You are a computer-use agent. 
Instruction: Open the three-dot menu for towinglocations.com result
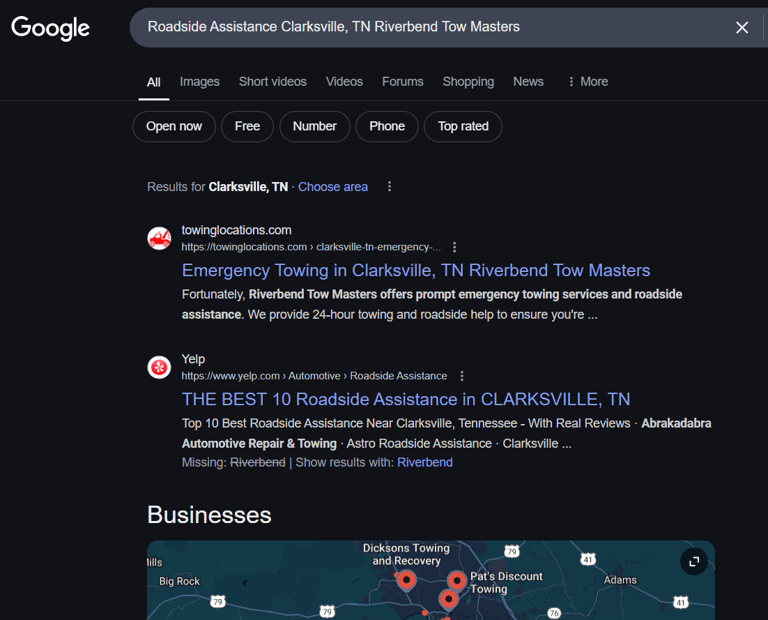[455, 247]
